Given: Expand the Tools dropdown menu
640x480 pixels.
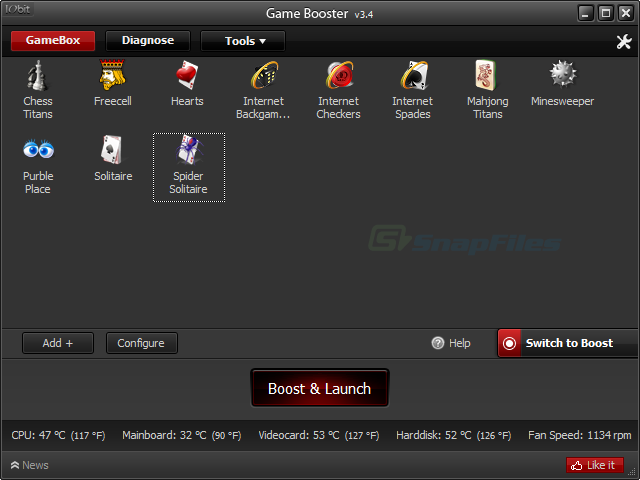Looking at the screenshot, I should pos(243,41).
